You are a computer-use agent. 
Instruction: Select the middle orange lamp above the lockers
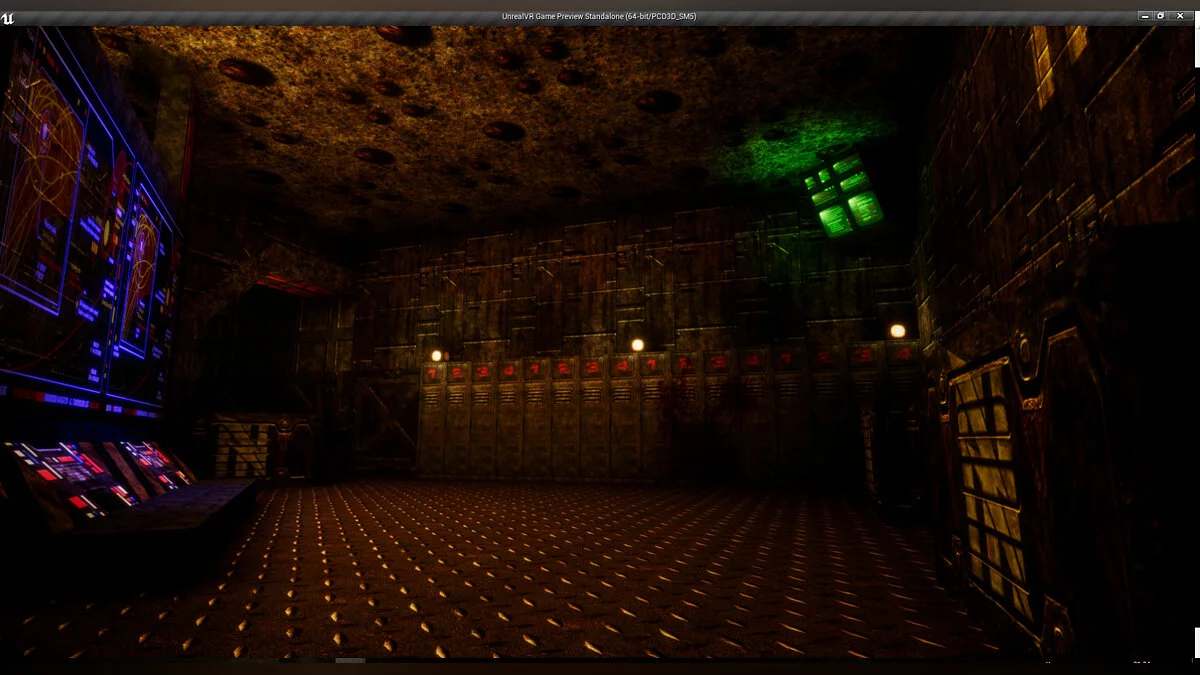[637, 345]
